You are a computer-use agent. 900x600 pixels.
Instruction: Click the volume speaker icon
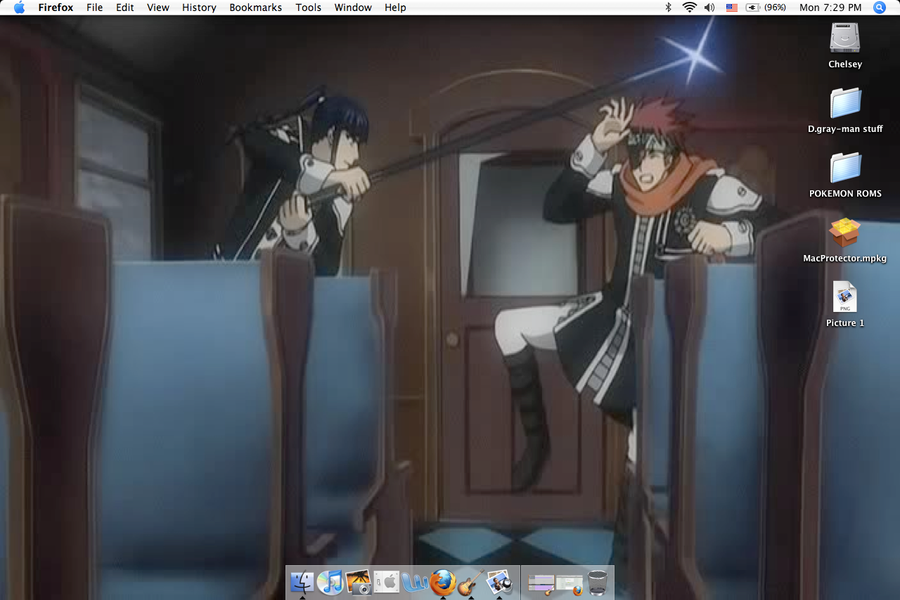pyautogui.click(x=710, y=7)
